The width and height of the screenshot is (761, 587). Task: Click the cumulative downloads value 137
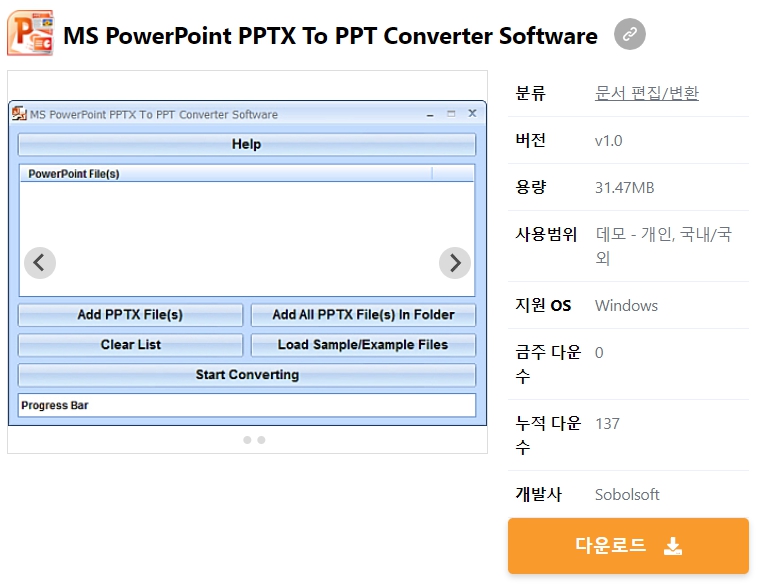click(607, 423)
